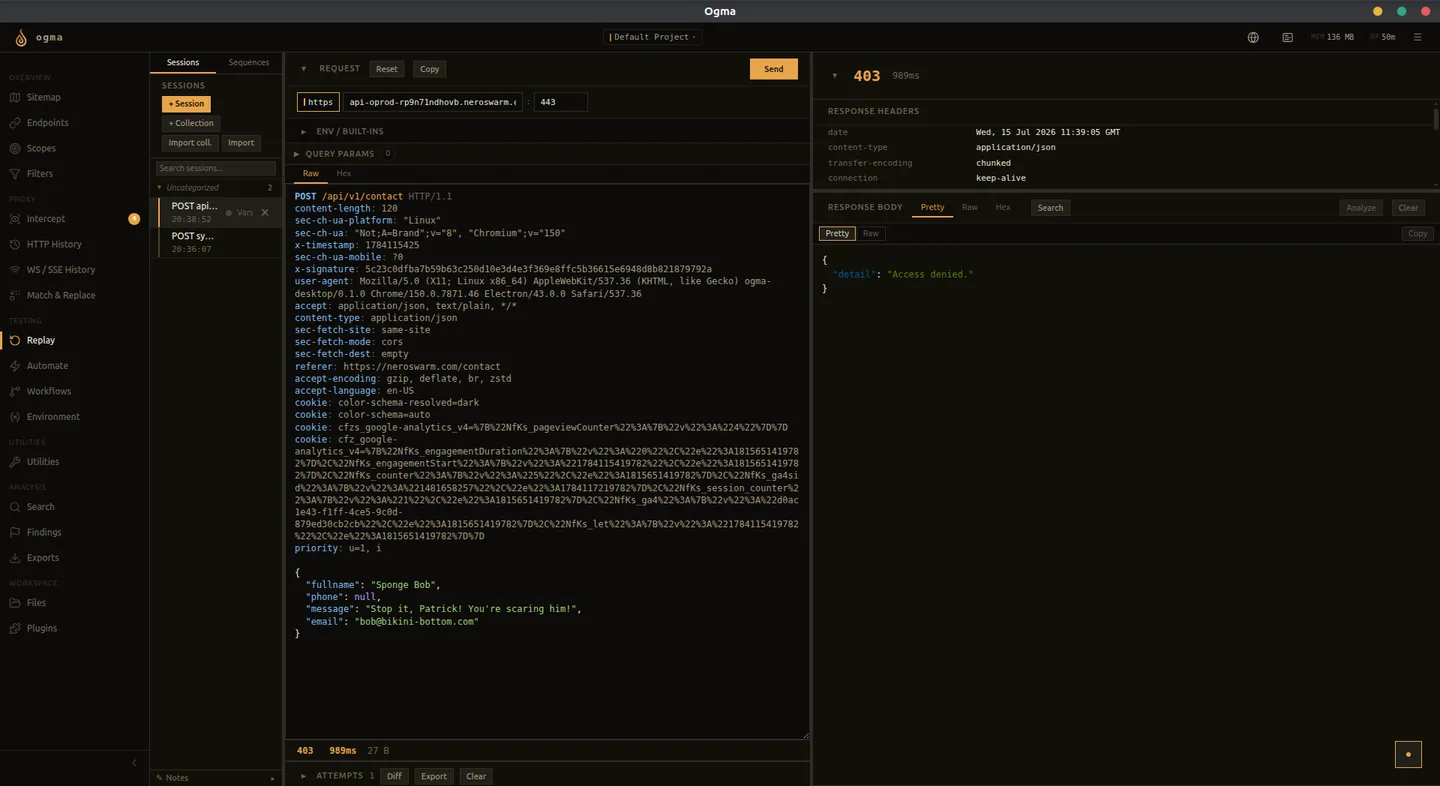Open the Workflows sidebar icon
1440x786 pixels.
tap(15, 391)
